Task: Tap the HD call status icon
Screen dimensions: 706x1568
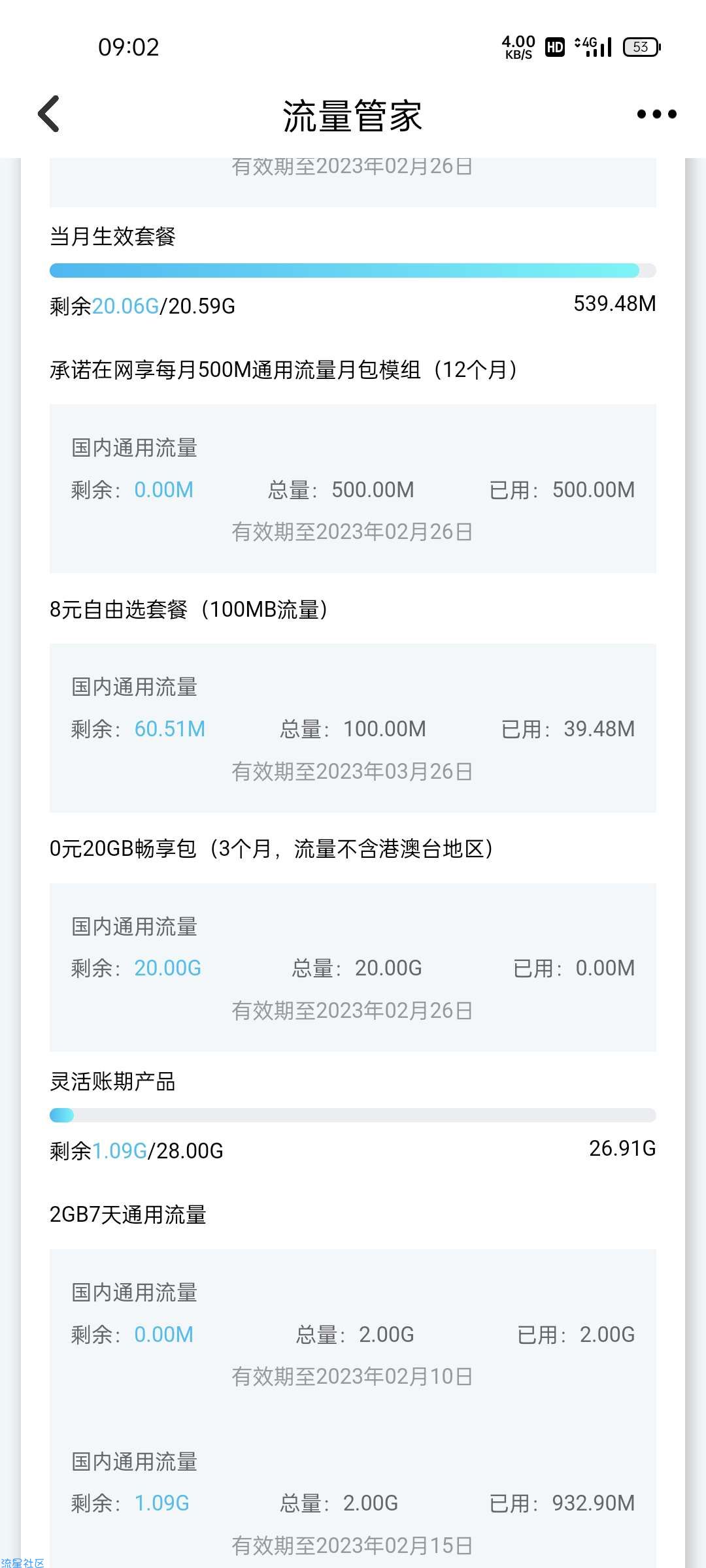Action: [x=555, y=47]
